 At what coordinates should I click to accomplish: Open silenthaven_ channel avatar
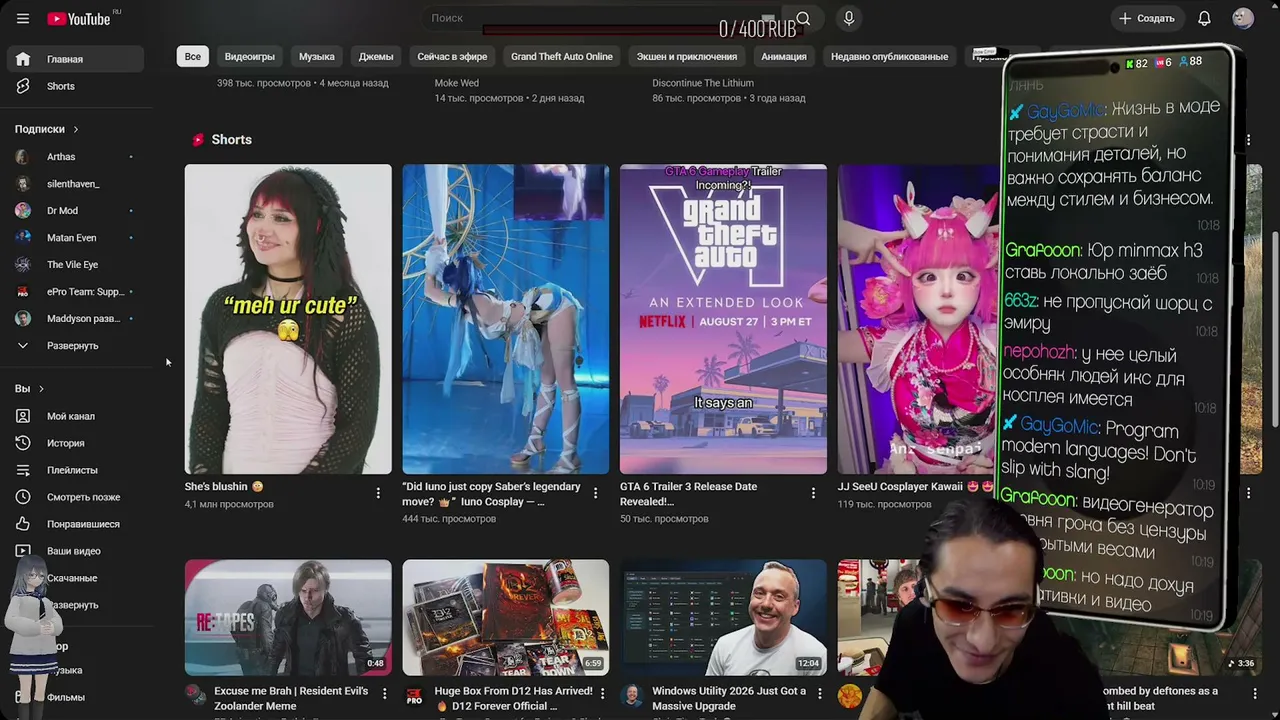pos(23,184)
